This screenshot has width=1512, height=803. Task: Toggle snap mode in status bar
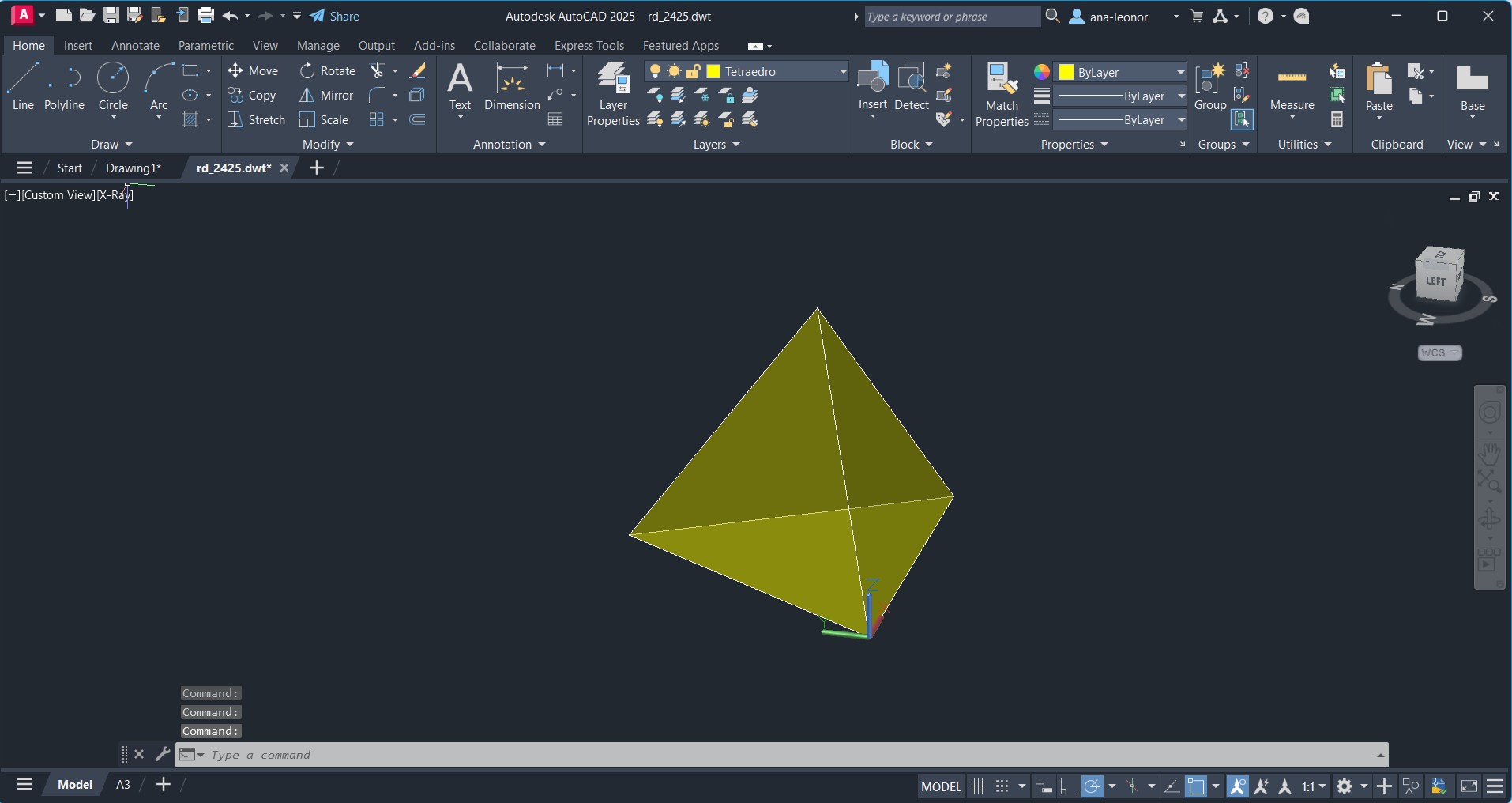pos(1002,786)
